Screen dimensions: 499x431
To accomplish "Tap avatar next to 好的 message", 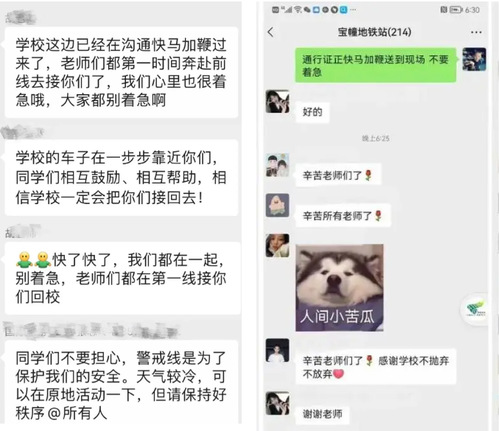I will 277,101.
